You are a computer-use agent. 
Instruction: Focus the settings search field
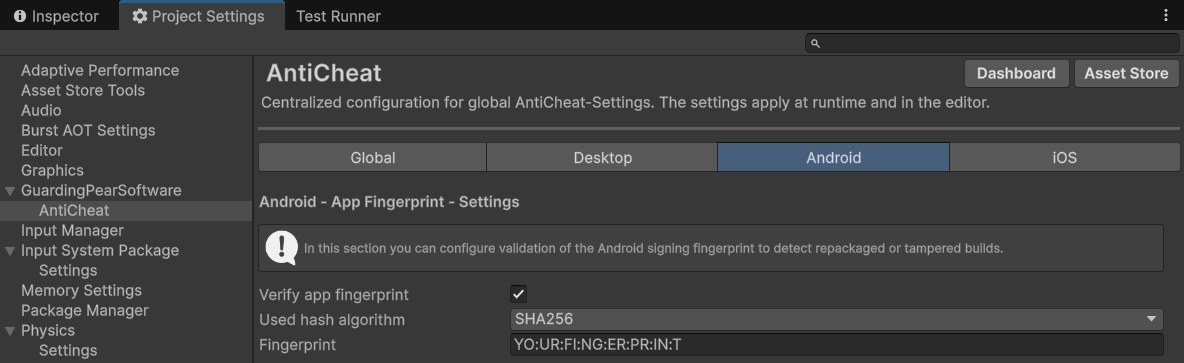(x=991, y=44)
